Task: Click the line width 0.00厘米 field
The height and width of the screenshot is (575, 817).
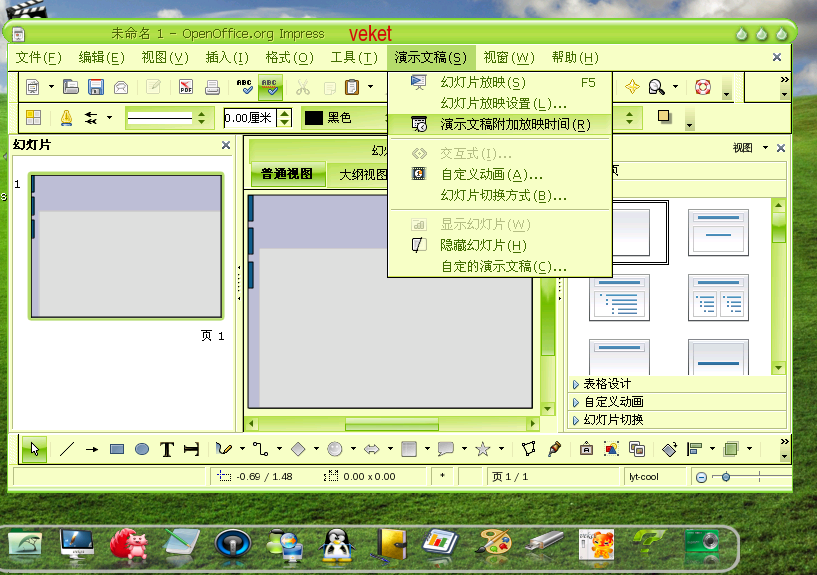Action: click(x=250, y=118)
